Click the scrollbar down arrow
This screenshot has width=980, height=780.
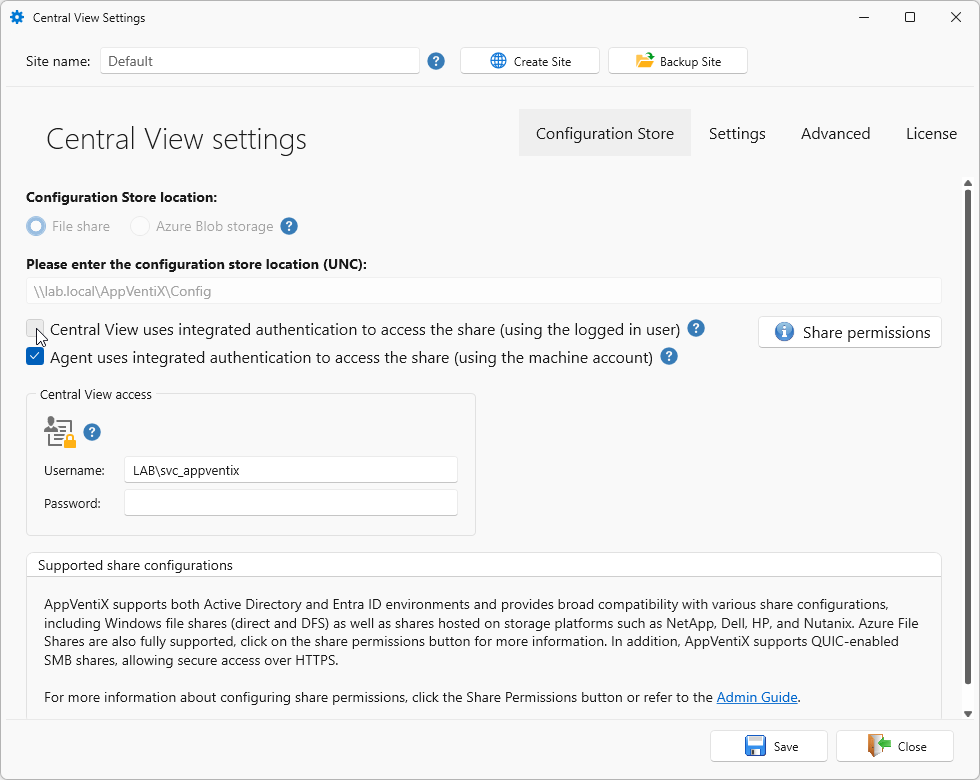click(968, 713)
